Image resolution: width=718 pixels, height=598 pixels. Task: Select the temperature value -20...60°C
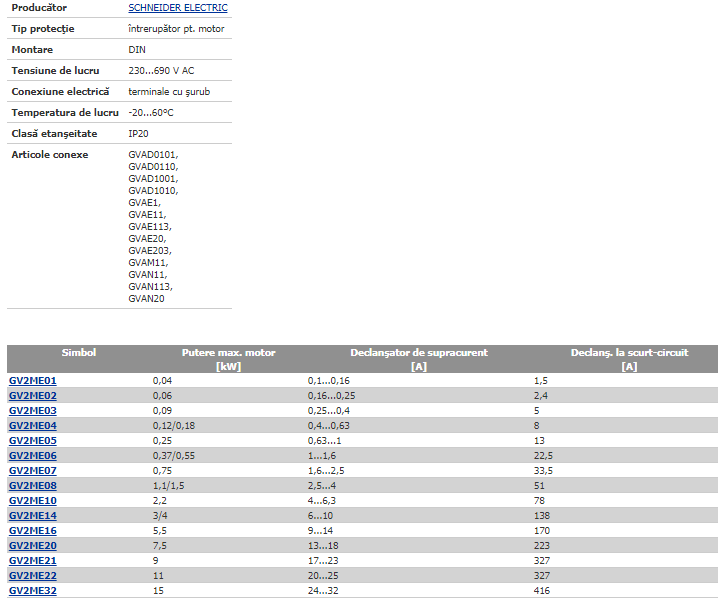tap(151, 113)
